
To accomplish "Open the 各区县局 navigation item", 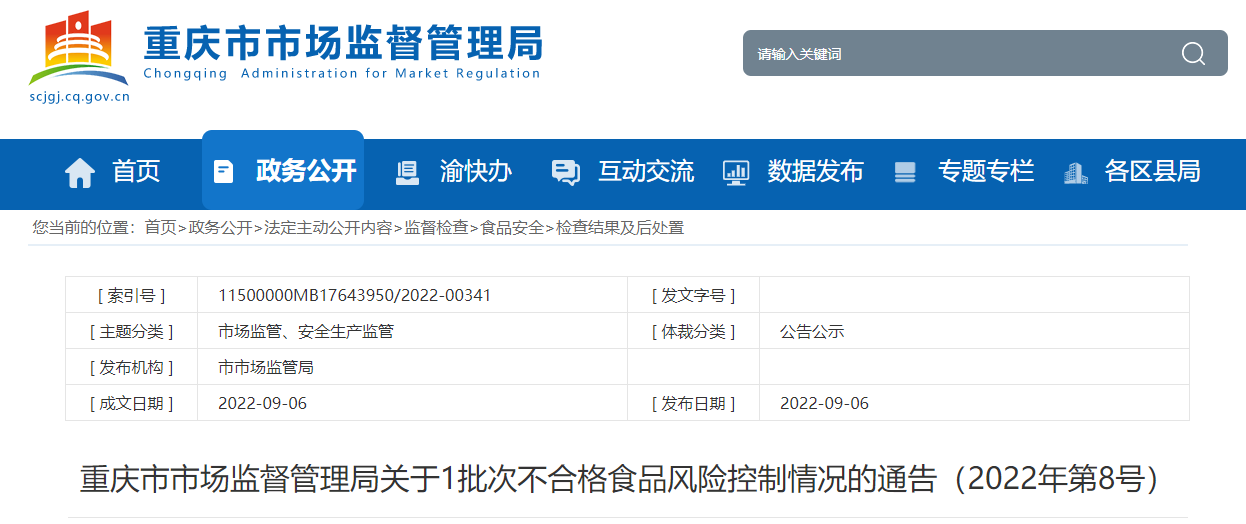I will point(1152,171).
